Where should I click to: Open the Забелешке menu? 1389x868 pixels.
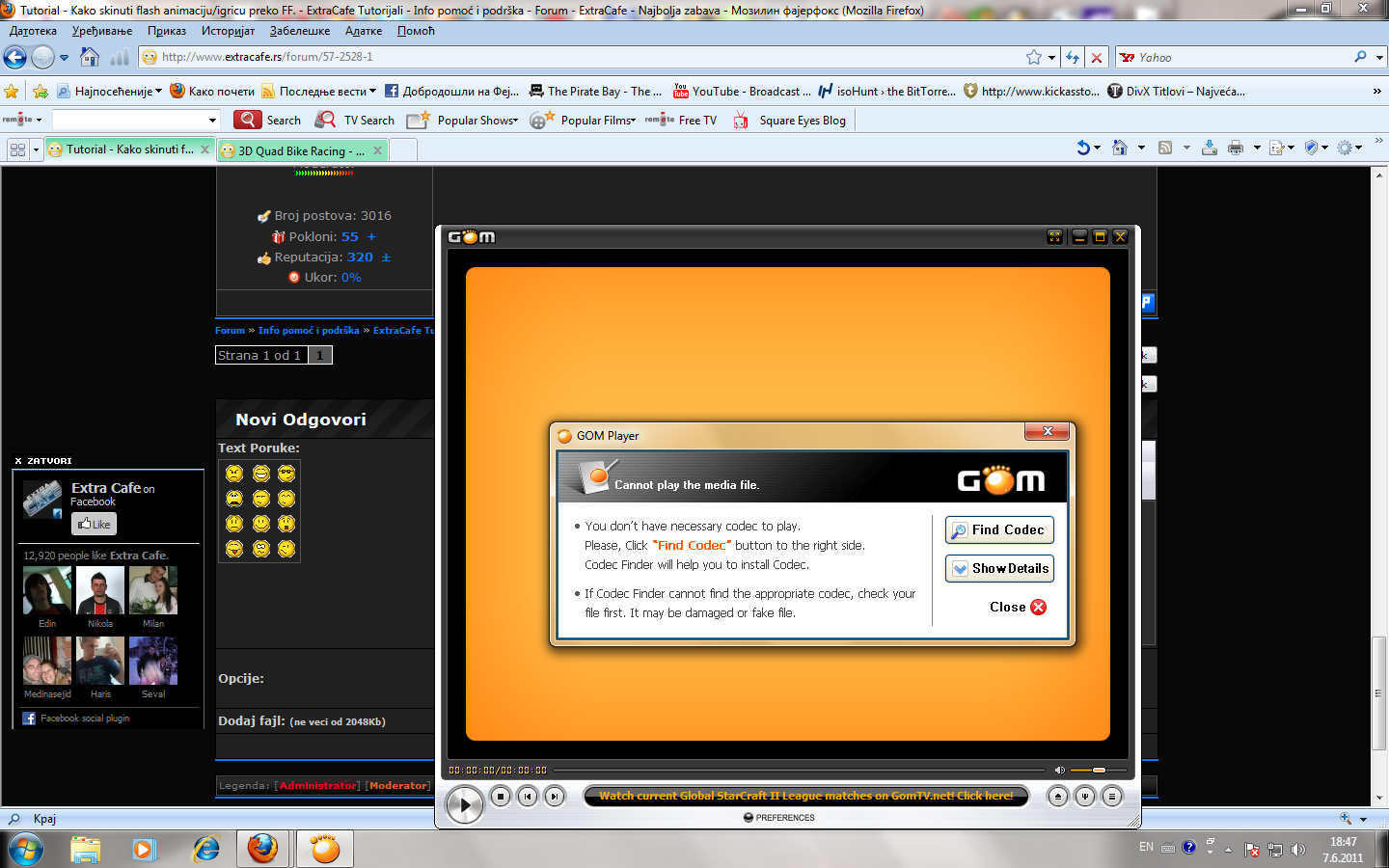(x=300, y=31)
